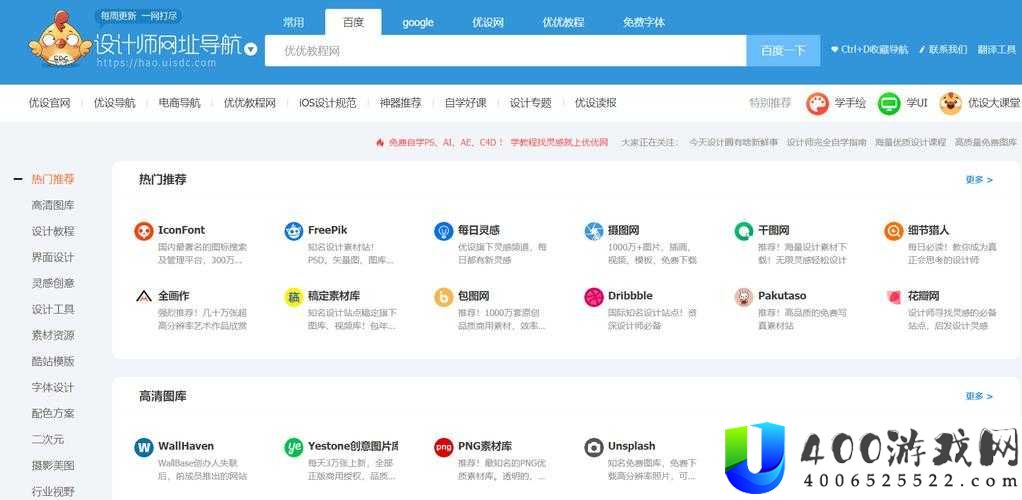Viewport: 1022px width, 500px height.
Task: Click the 联系我们 link
Action: click(943, 50)
